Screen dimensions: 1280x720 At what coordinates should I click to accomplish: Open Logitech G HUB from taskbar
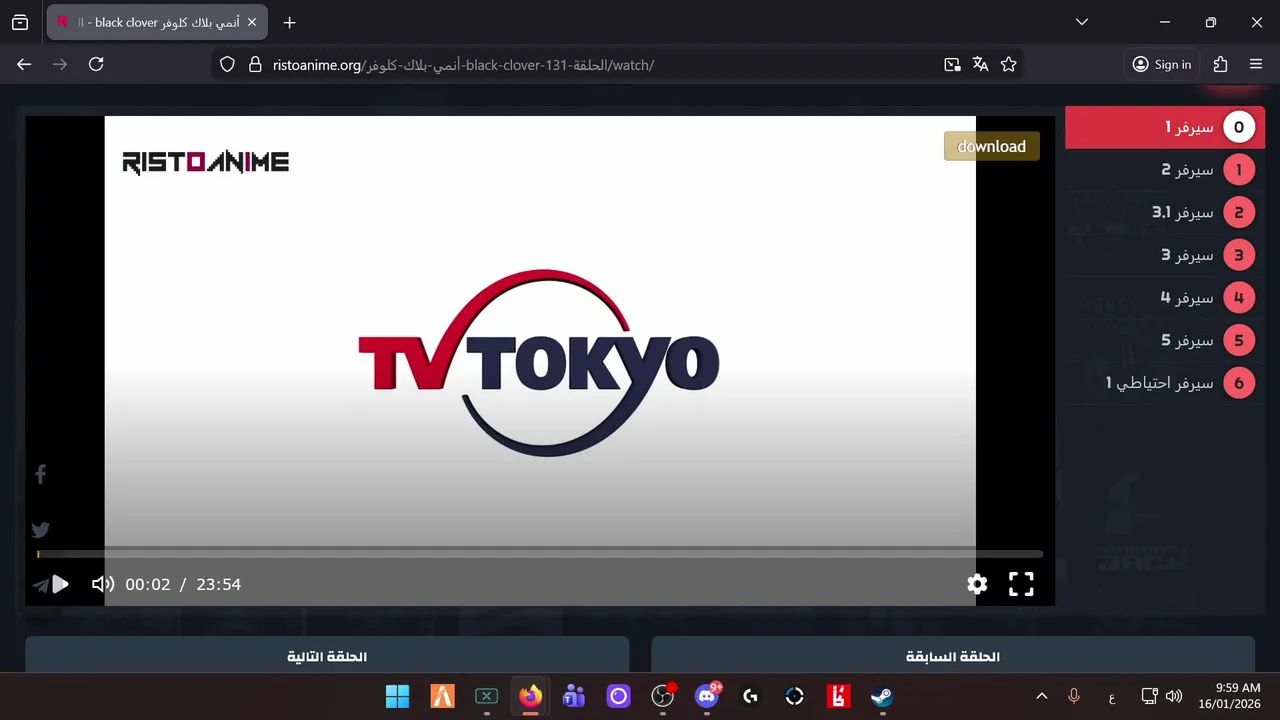coord(750,696)
